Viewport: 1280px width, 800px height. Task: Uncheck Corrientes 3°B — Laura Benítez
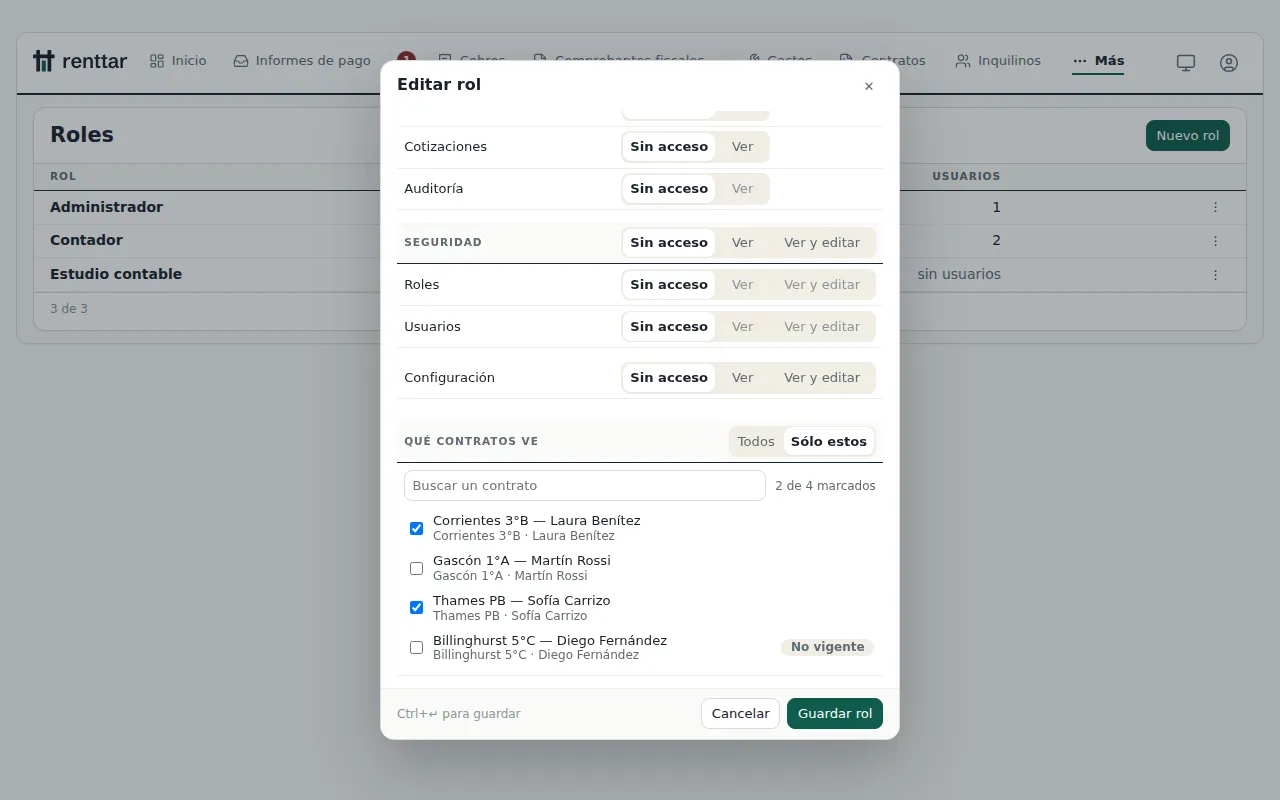416,528
